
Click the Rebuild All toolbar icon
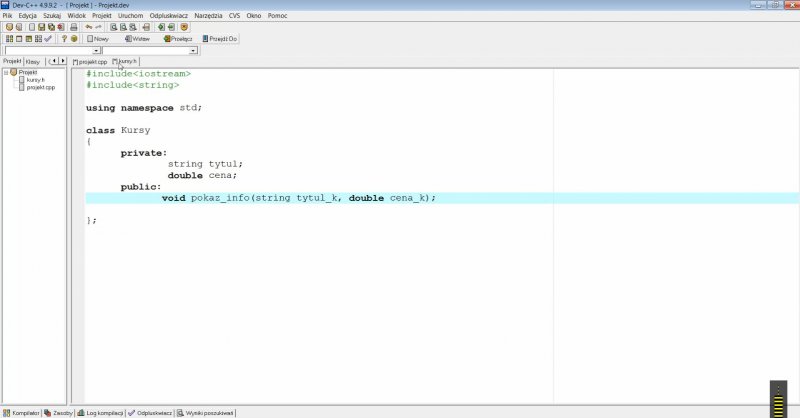point(38,39)
